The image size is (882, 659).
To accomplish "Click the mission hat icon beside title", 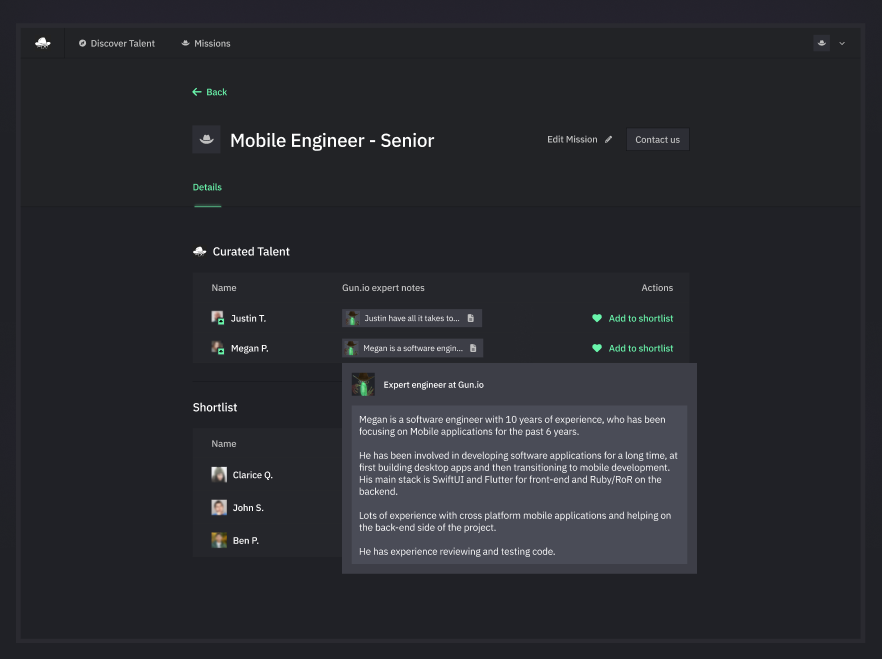I will pos(206,140).
